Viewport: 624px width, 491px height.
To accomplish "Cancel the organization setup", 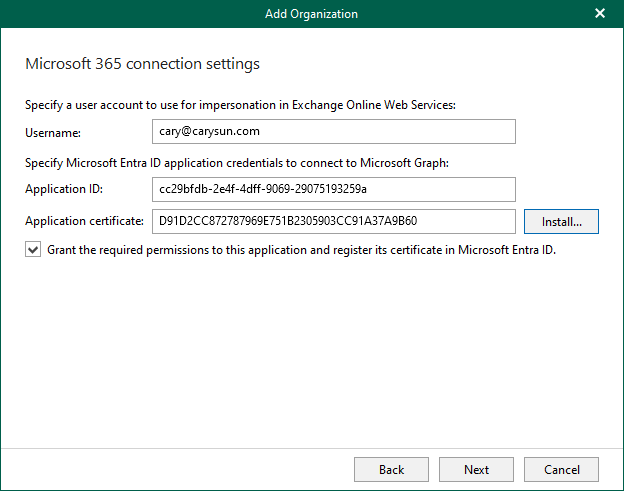I will pos(561,469).
